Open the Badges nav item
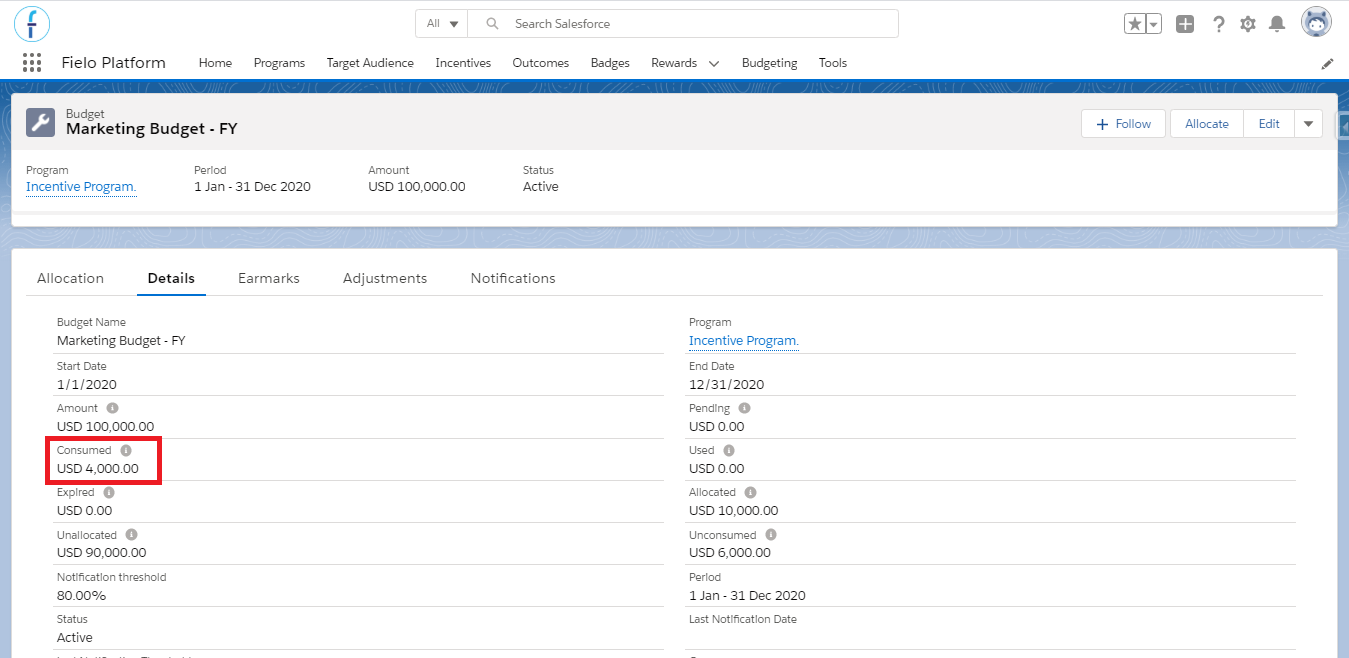 point(610,63)
